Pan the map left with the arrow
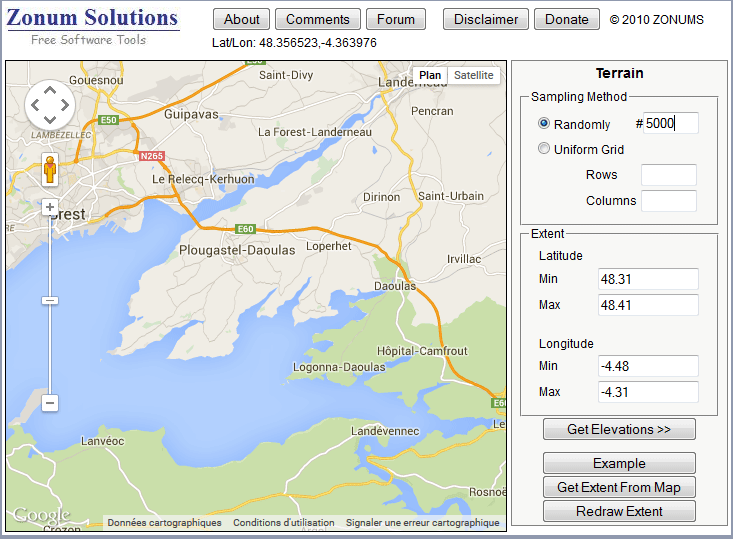The width and height of the screenshot is (733, 539). (x=35, y=105)
